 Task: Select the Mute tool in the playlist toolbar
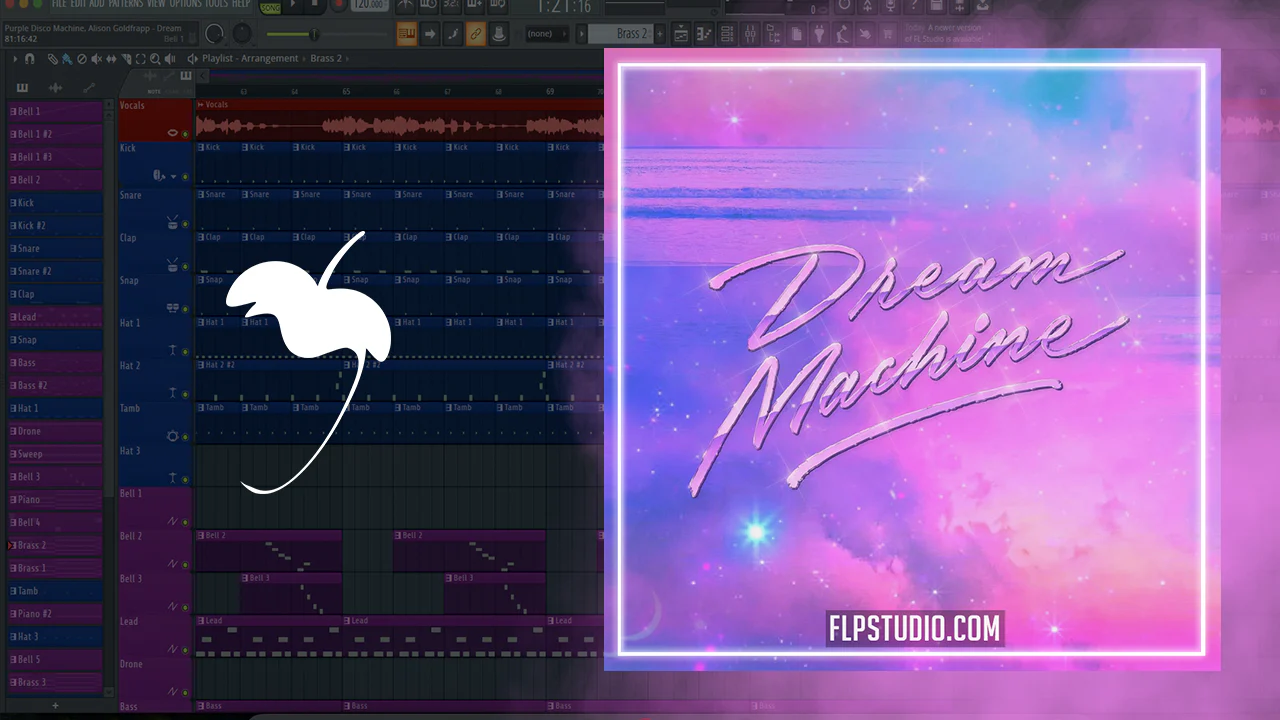95,59
